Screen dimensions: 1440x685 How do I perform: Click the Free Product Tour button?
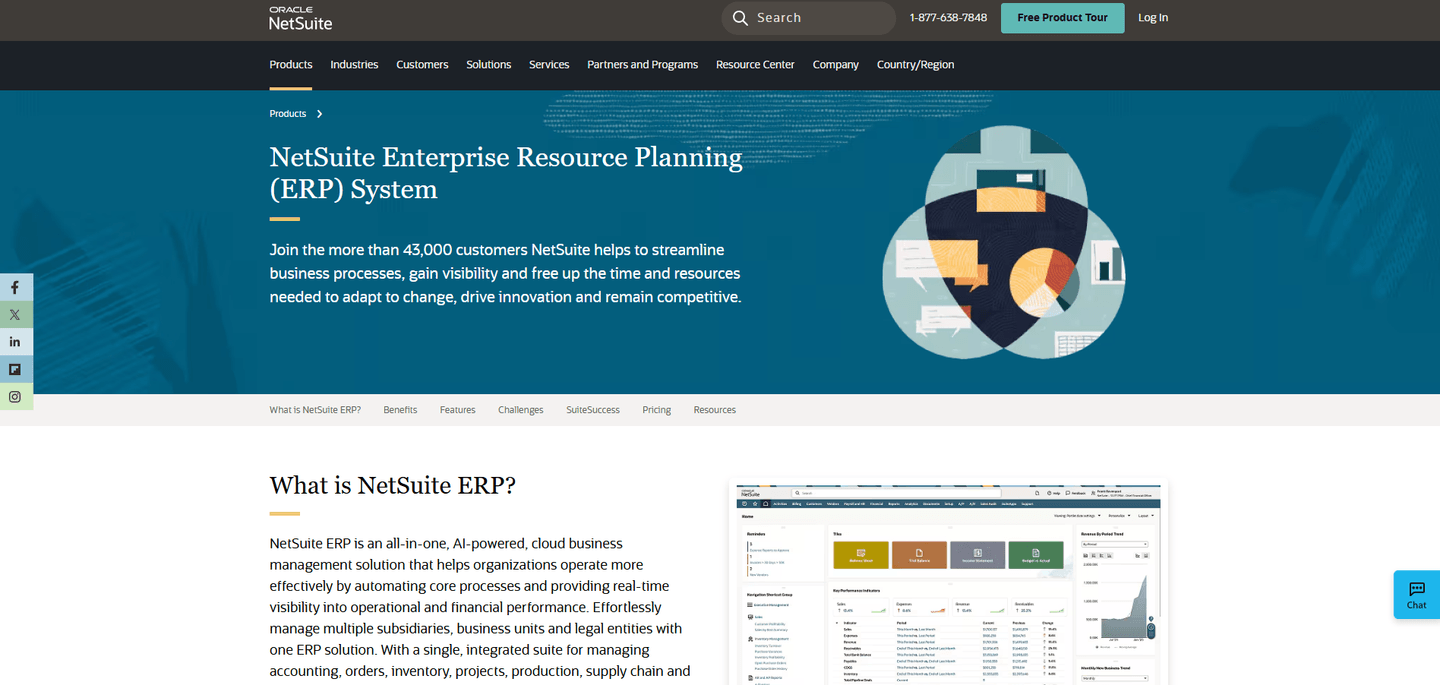[x=1062, y=18]
